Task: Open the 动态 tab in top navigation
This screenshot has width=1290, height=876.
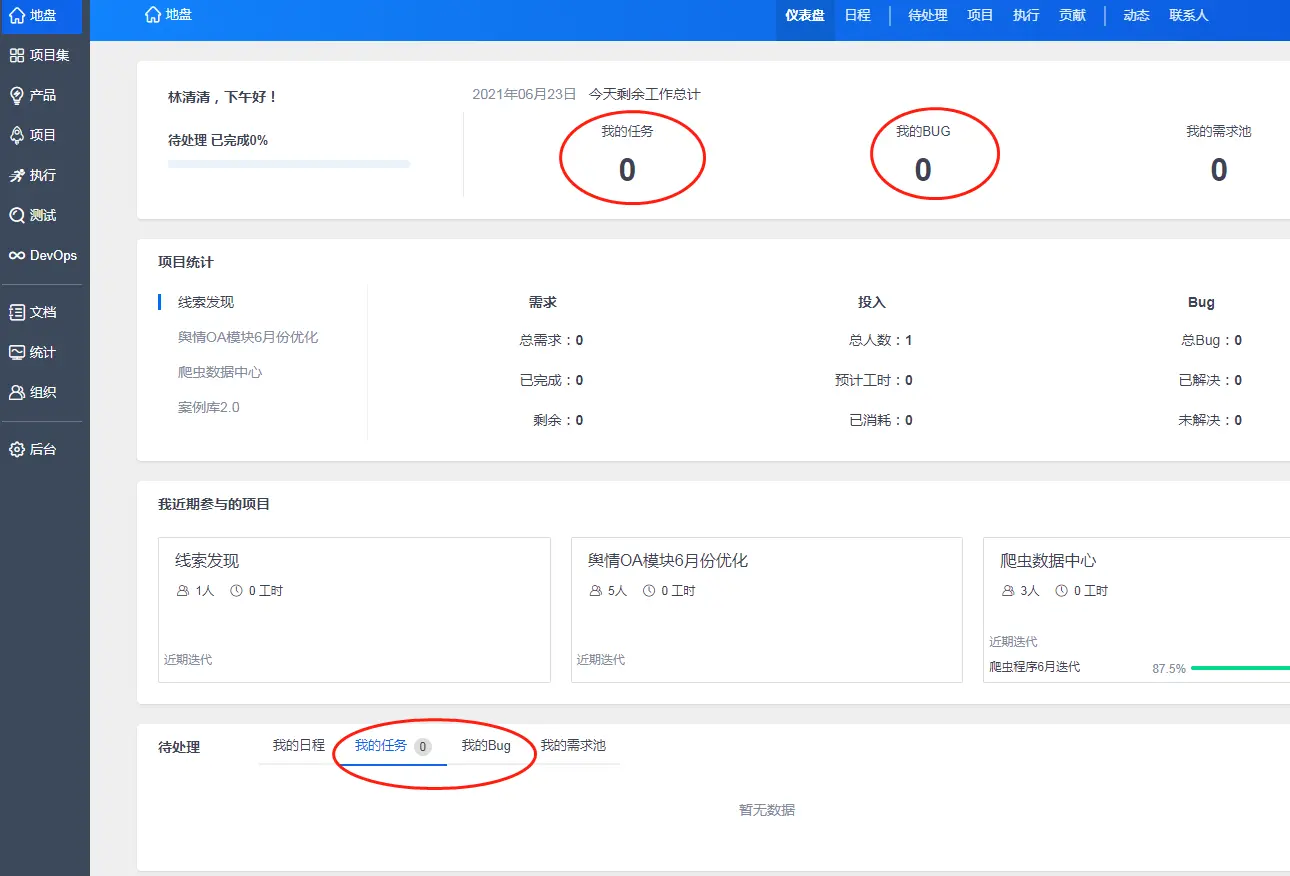Action: pyautogui.click(x=1136, y=15)
